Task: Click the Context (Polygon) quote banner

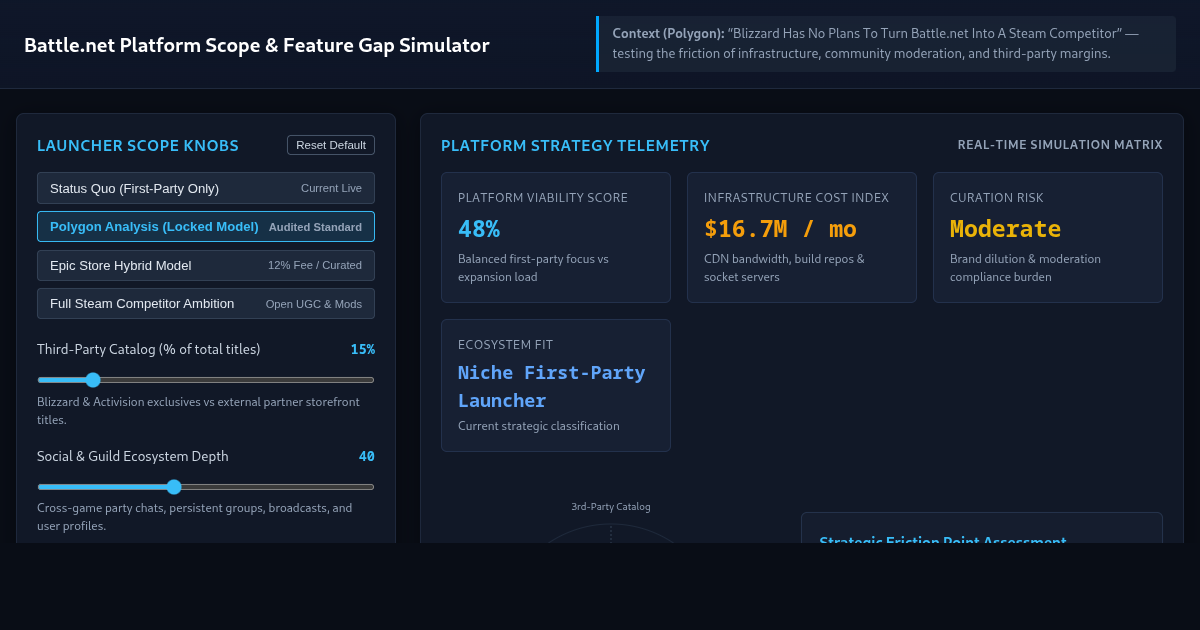Action: pyautogui.click(x=886, y=44)
